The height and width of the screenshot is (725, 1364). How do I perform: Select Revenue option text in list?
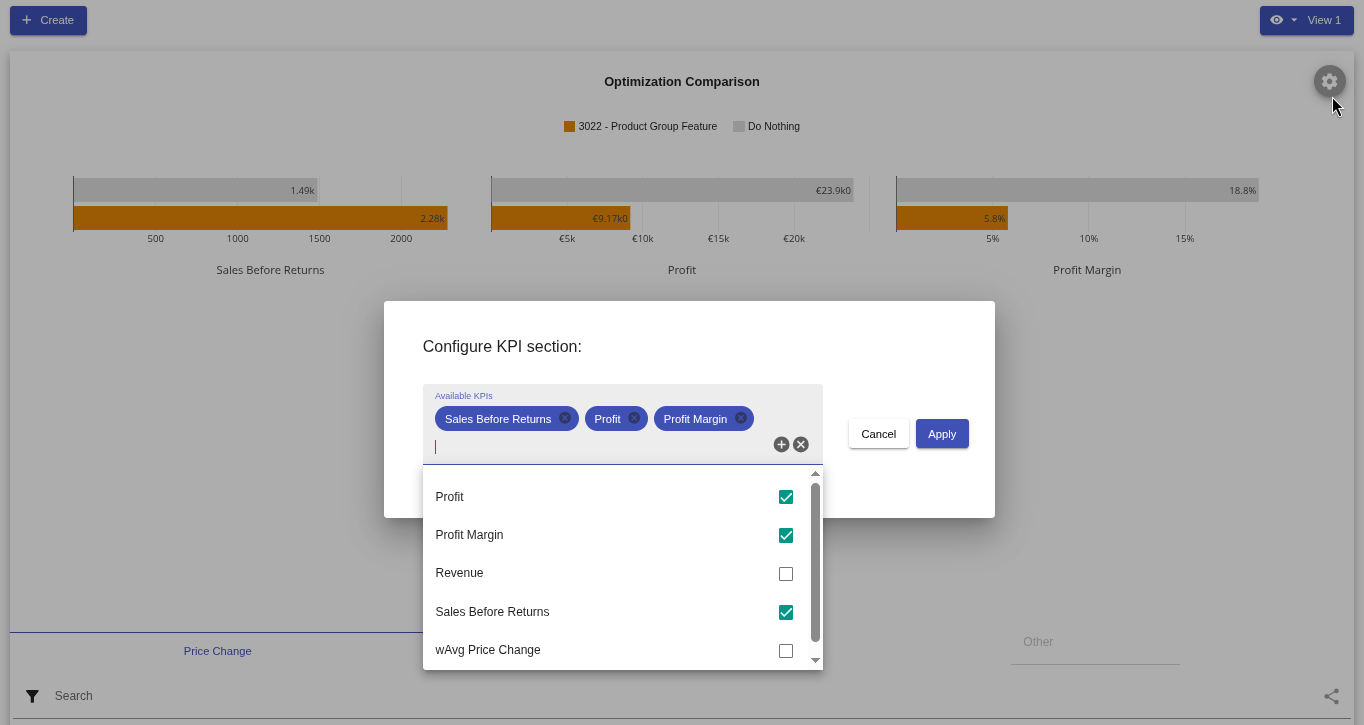459,573
